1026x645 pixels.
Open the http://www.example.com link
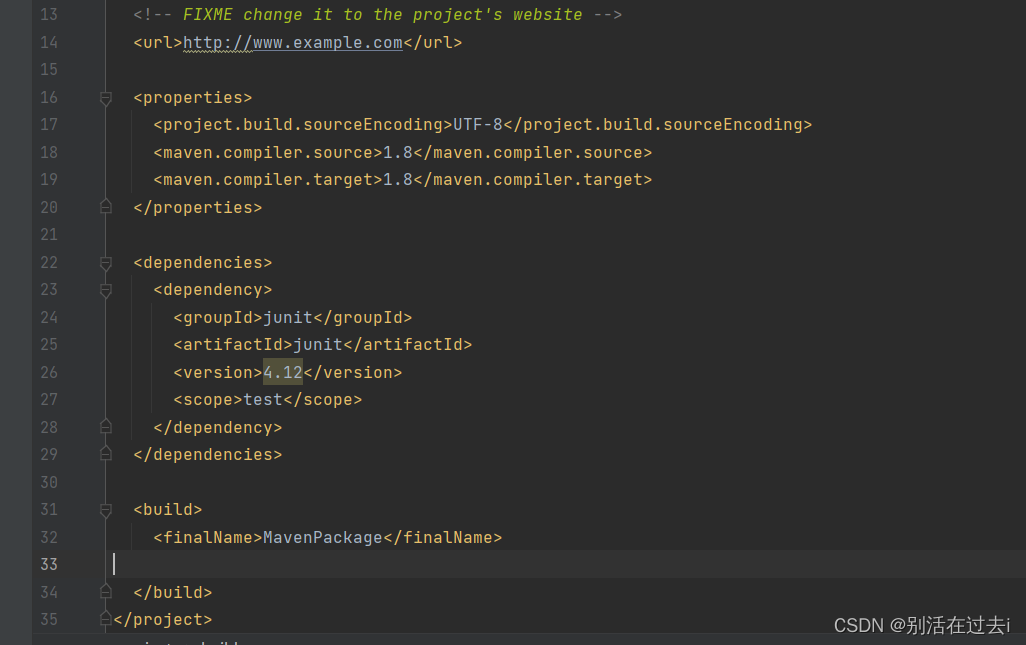(293, 43)
